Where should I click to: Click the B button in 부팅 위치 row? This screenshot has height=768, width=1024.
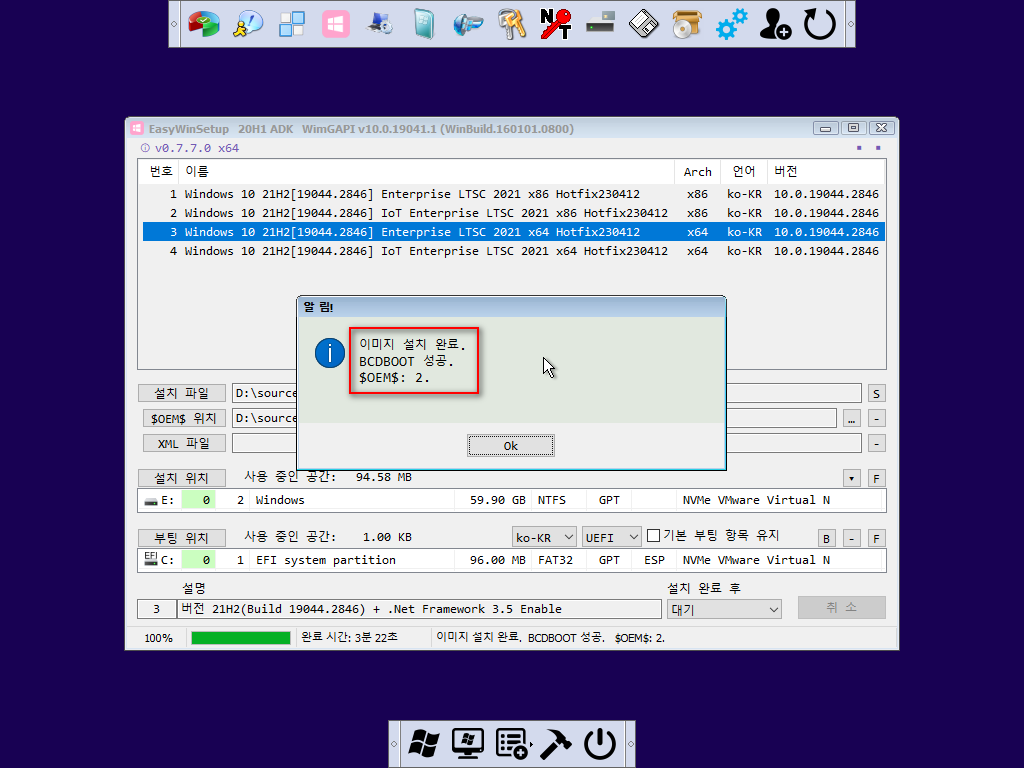[827, 539]
